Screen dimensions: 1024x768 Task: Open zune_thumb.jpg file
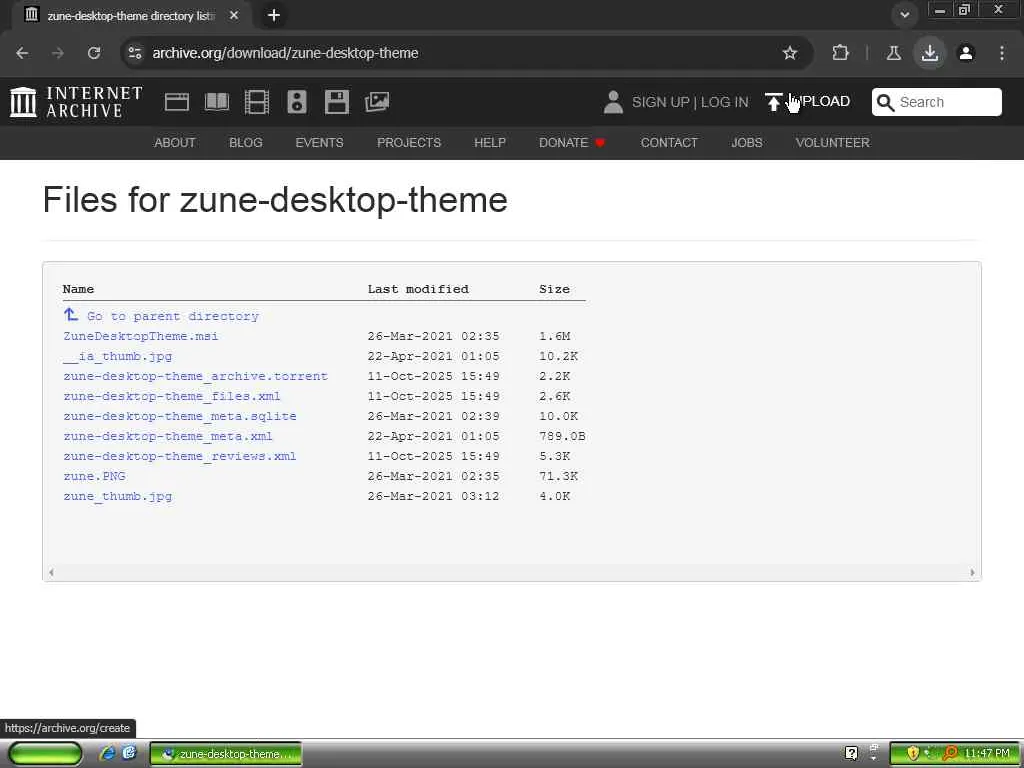118,496
